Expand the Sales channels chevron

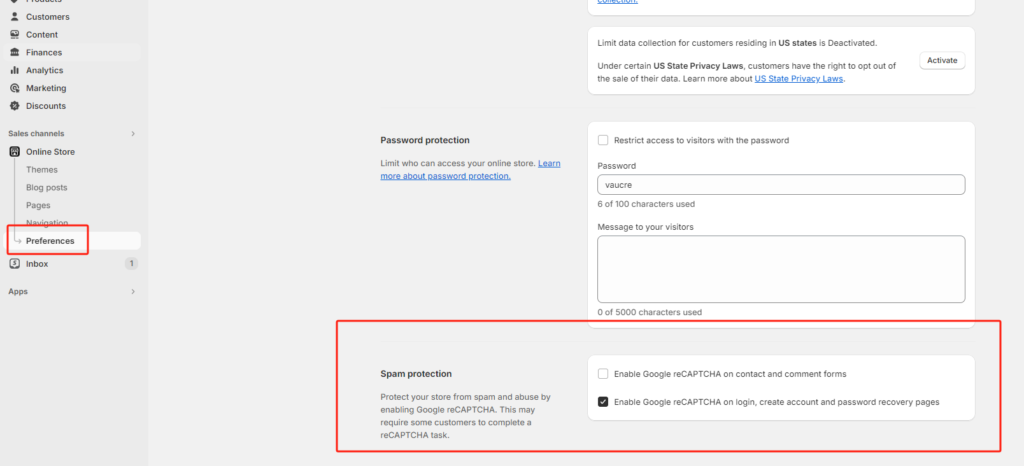[x=132, y=133]
